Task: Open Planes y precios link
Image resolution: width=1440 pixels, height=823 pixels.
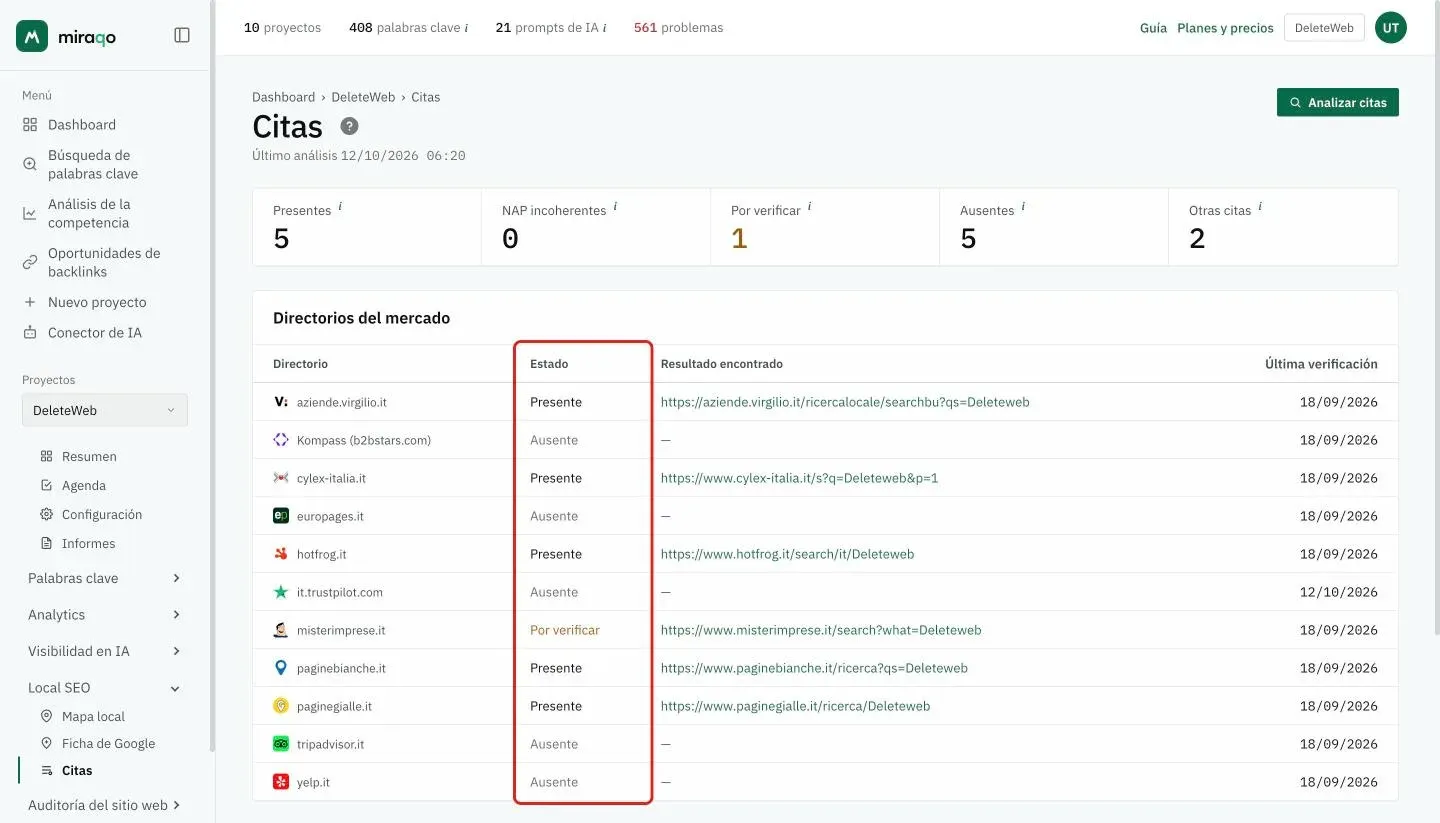Action: click(x=1225, y=28)
